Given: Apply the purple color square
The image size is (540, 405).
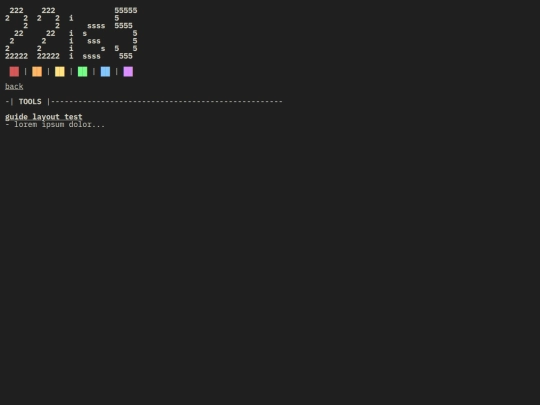Looking at the screenshot, I should tap(128, 72).
